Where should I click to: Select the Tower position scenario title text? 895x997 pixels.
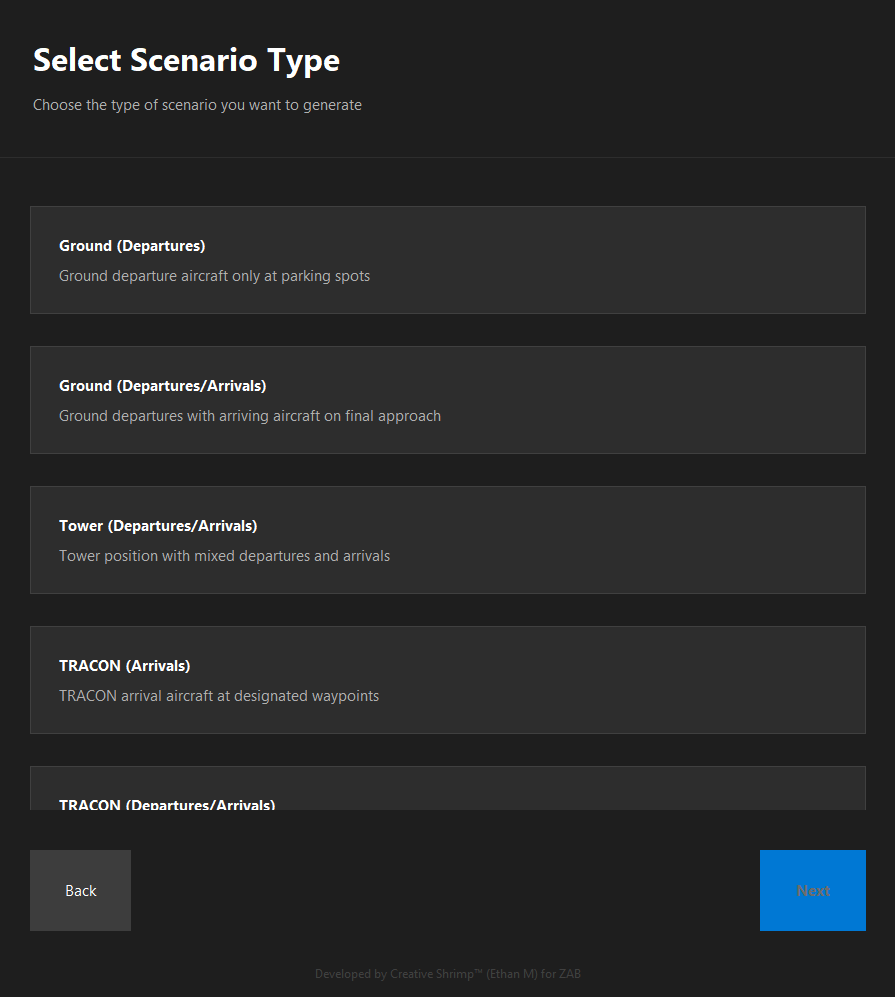[157, 525]
